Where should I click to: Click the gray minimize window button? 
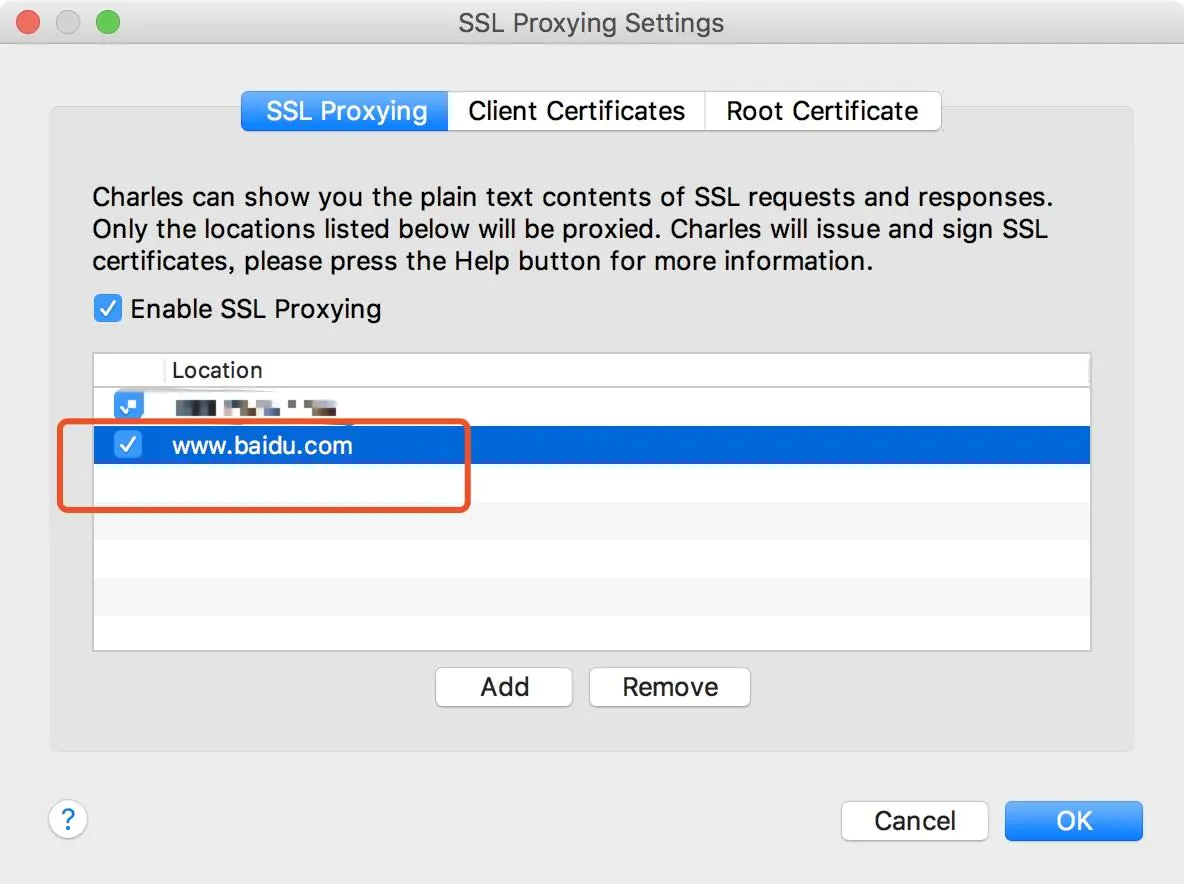tap(68, 22)
